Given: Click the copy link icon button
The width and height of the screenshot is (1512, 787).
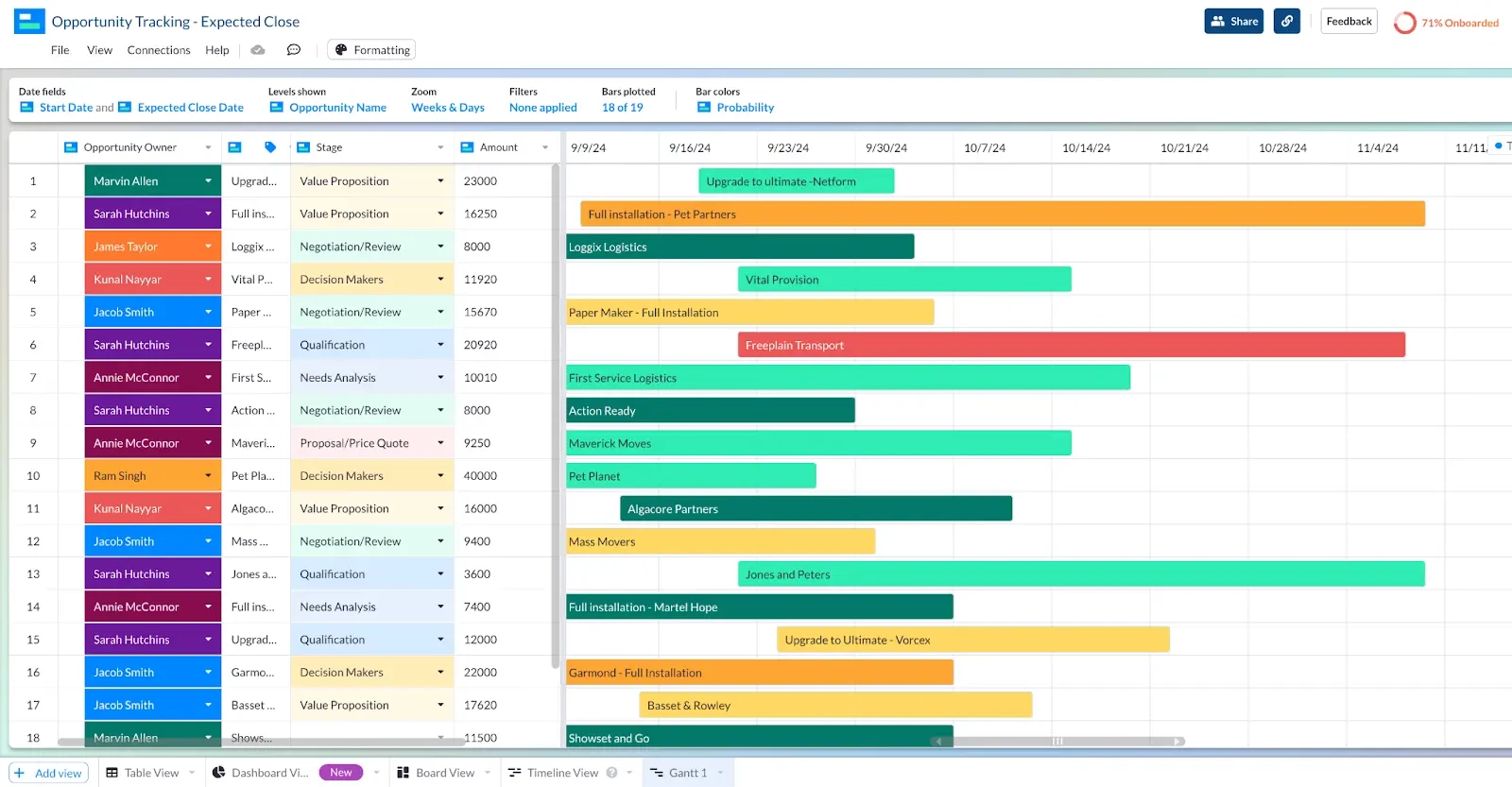Looking at the screenshot, I should [1286, 21].
